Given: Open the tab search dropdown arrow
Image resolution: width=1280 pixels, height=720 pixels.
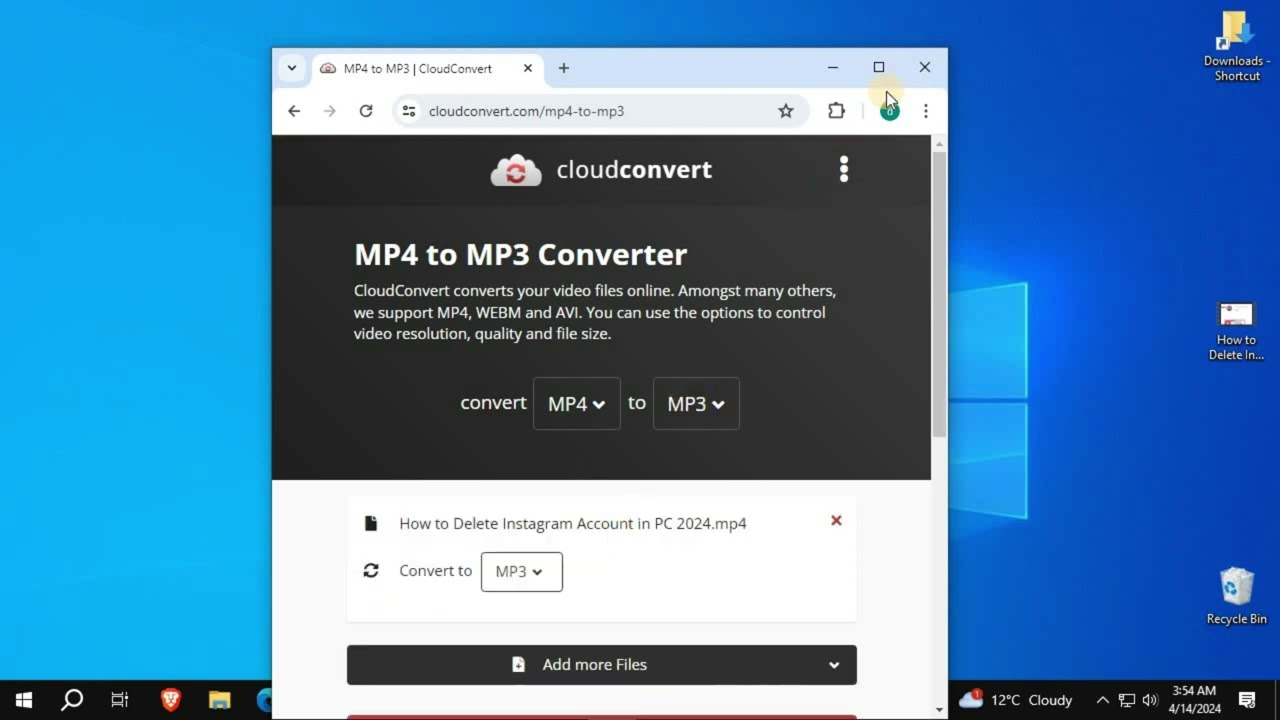Looking at the screenshot, I should pos(292,68).
